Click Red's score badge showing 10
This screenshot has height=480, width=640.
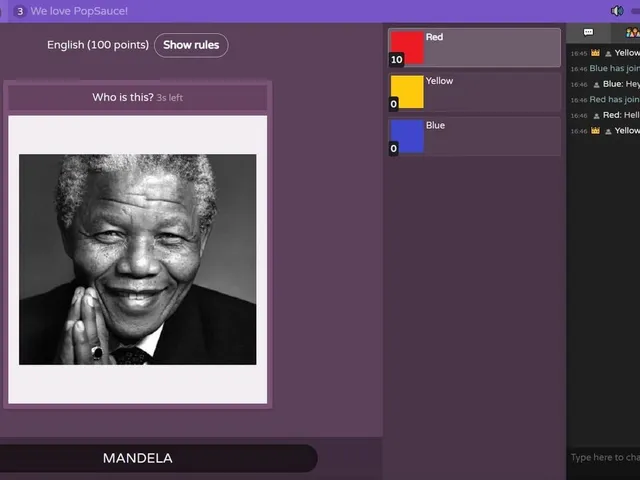pyautogui.click(x=396, y=60)
